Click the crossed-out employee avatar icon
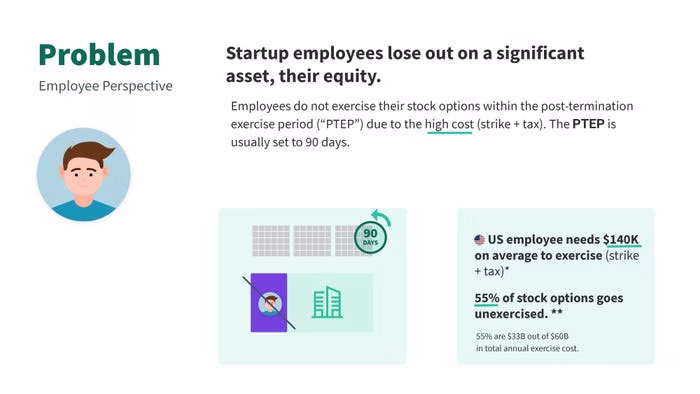Image resolution: width=700 pixels, height=394 pixels. click(270, 303)
